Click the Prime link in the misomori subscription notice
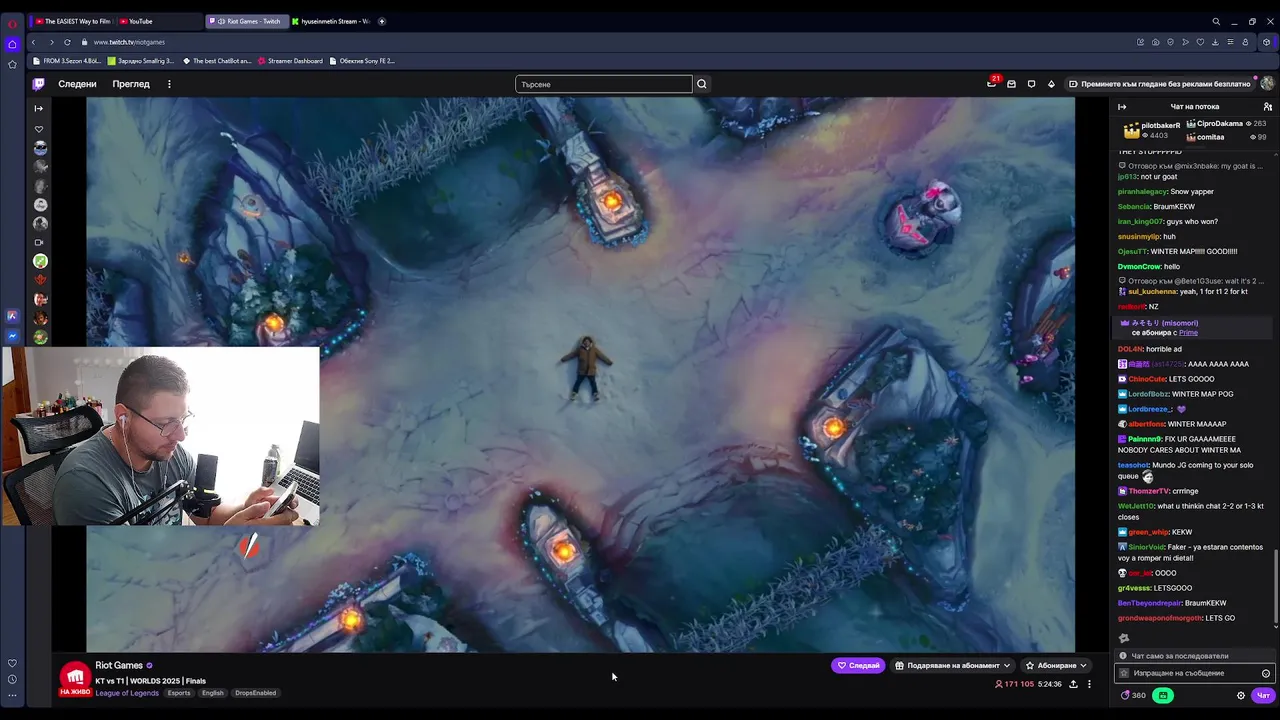The image size is (1280, 720). tap(1188, 332)
